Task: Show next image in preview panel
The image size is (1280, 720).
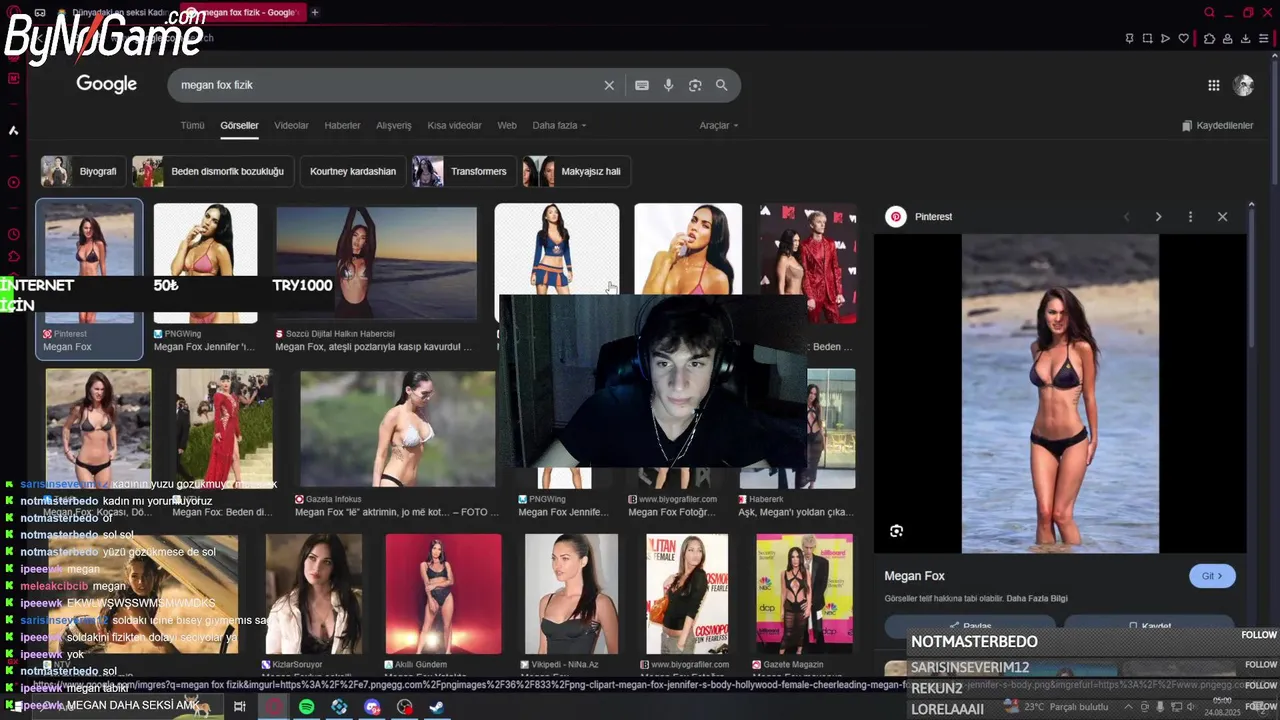Action: tap(1158, 216)
